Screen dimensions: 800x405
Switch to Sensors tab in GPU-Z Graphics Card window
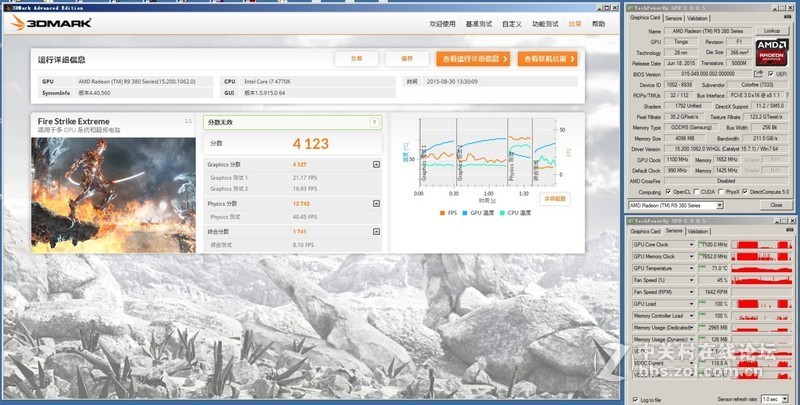pyautogui.click(x=673, y=18)
